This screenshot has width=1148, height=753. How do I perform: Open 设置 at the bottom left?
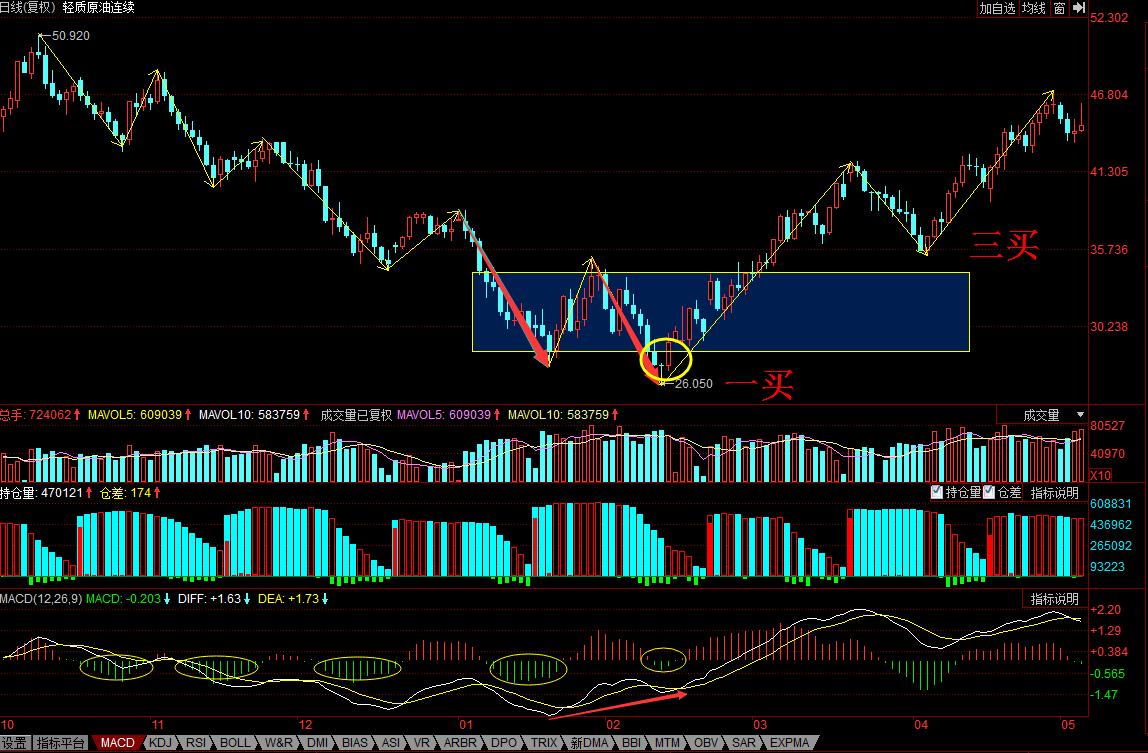pyautogui.click(x=14, y=743)
